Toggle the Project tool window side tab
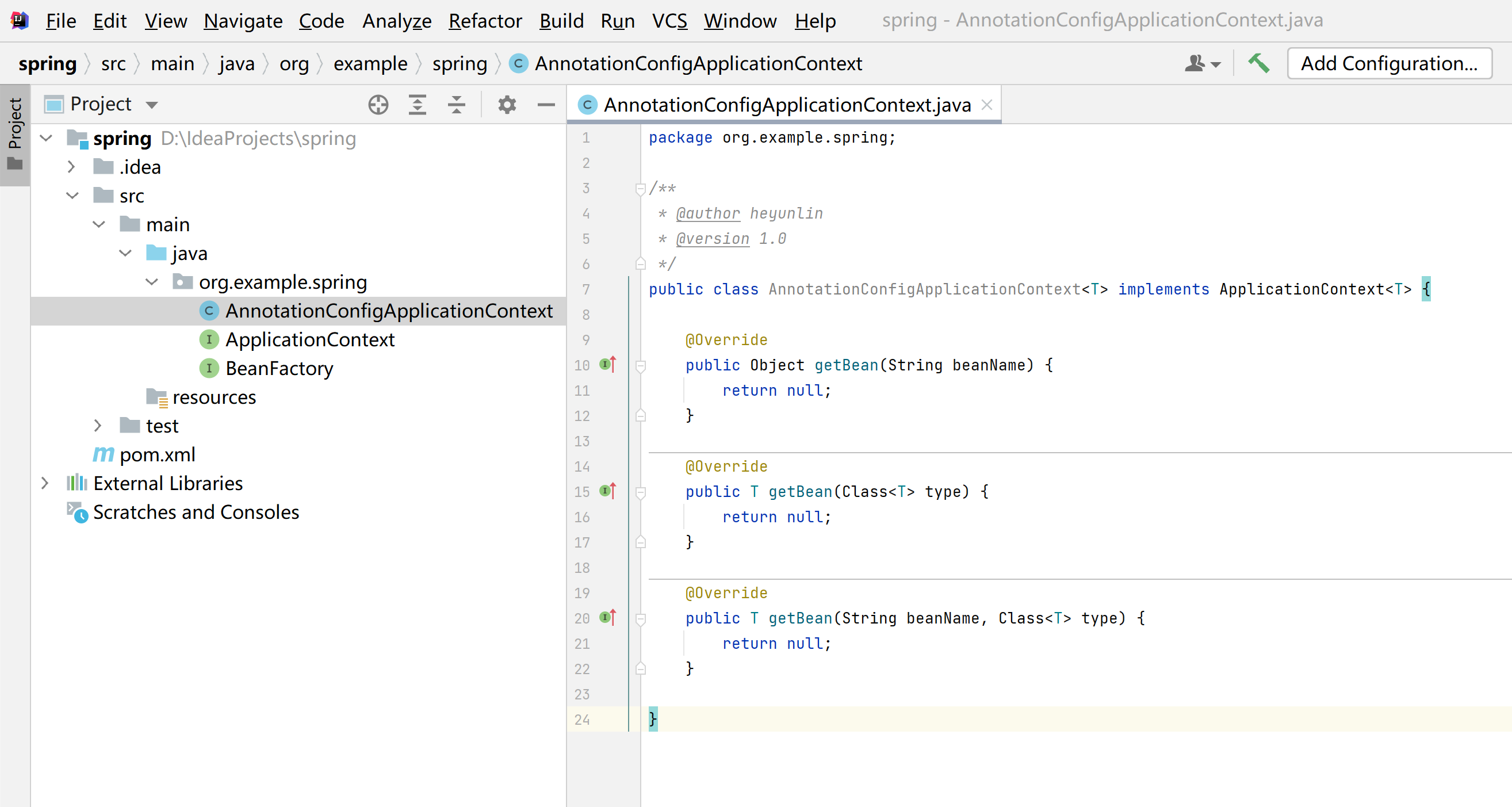 (x=15, y=135)
